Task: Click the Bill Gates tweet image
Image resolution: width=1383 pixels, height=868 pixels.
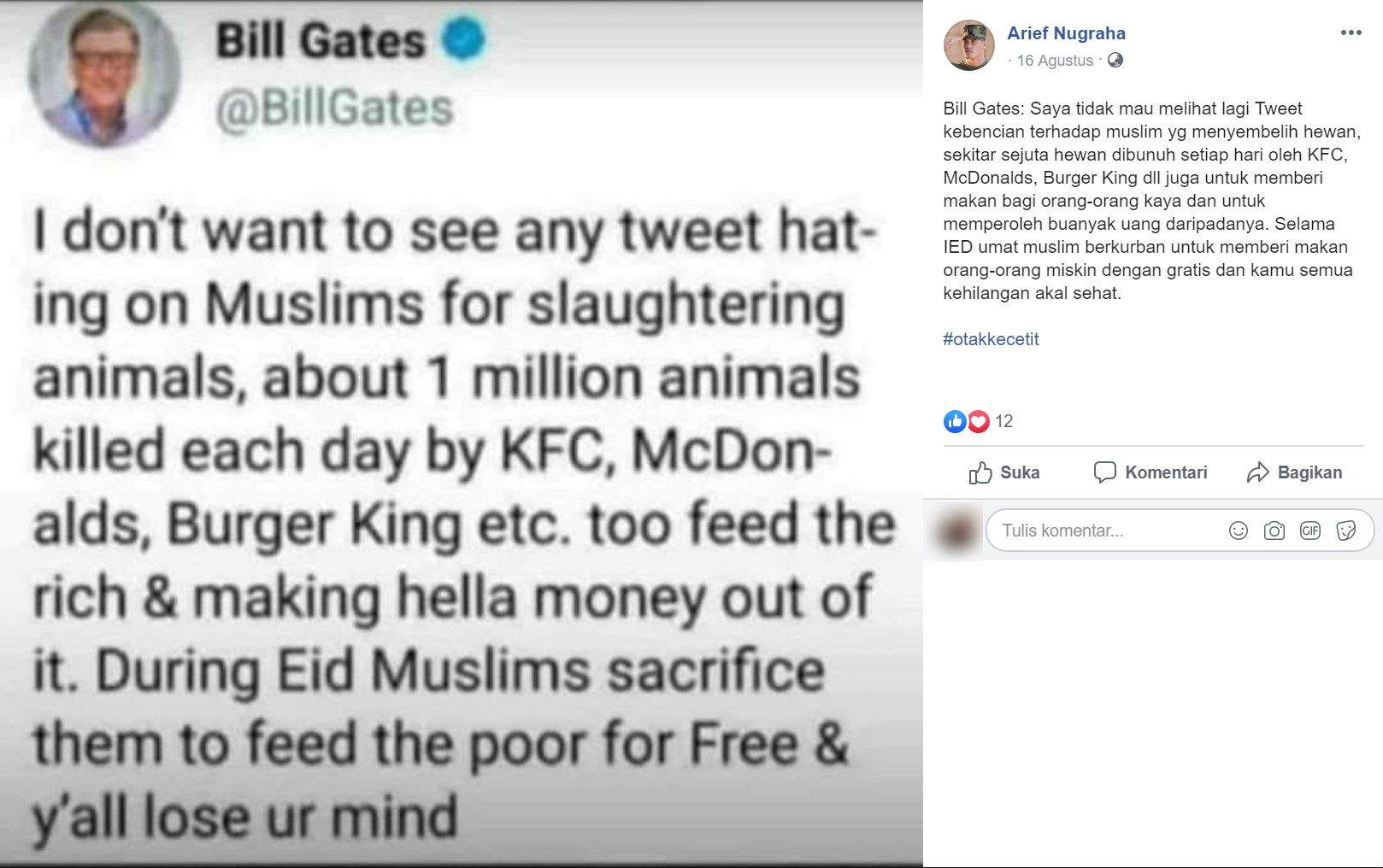Action: coord(462,513)
